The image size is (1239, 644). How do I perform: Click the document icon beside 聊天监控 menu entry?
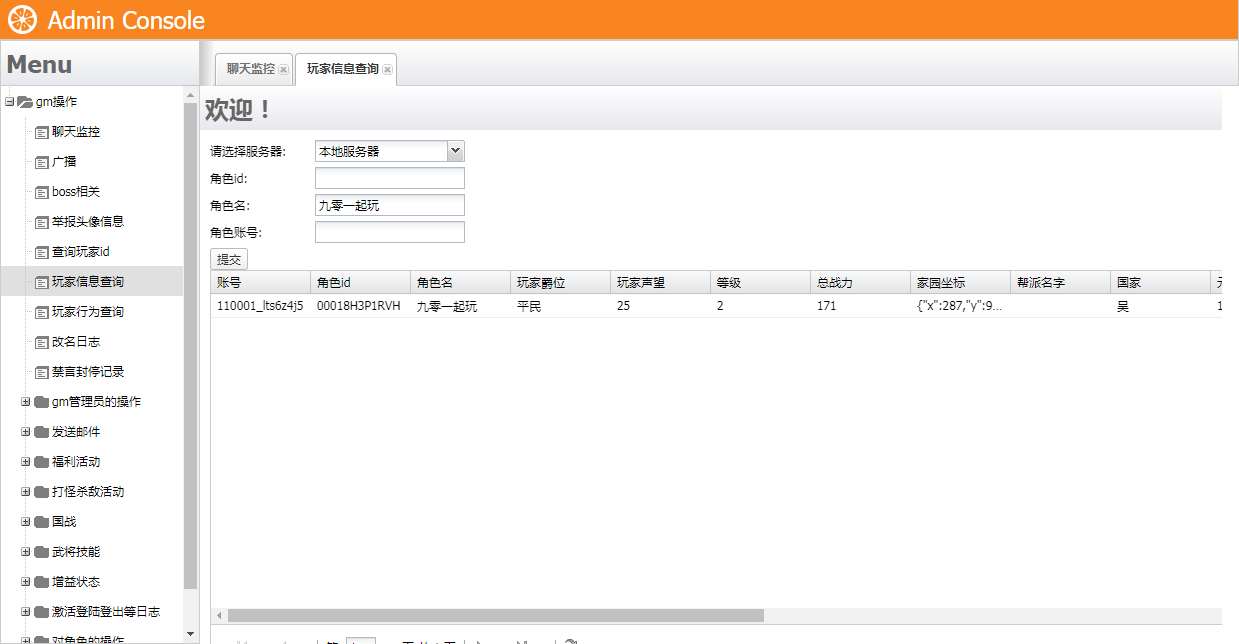click(x=40, y=131)
